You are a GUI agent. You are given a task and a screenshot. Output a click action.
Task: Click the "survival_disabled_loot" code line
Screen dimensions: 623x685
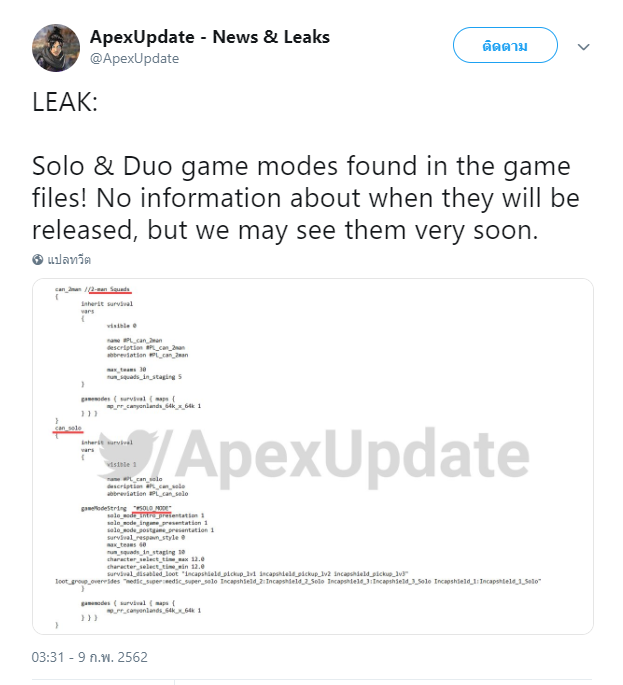[258, 574]
